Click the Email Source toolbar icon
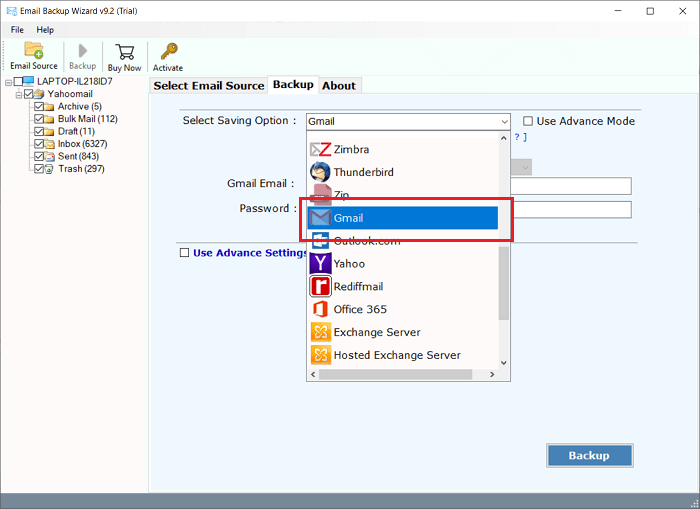Screen dimensions: 700x509 (33, 50)
